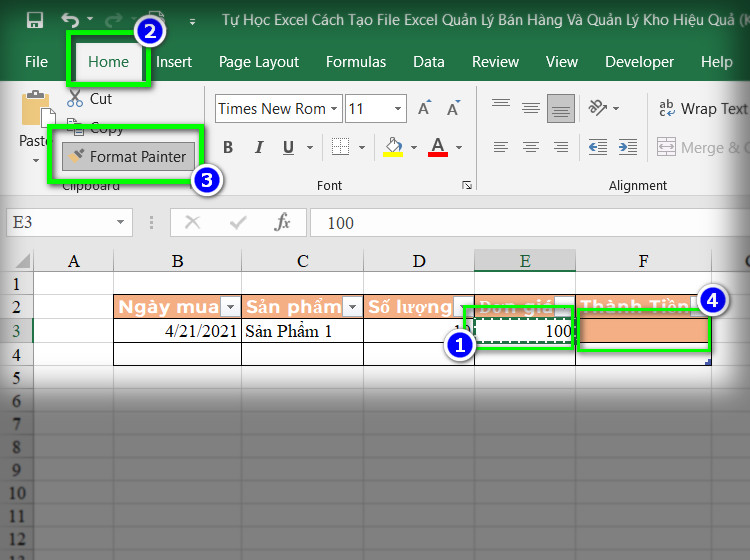This screenshot has width=750, height=560.
Task: Open the Page Layout tab
Action: coord(259,62)
